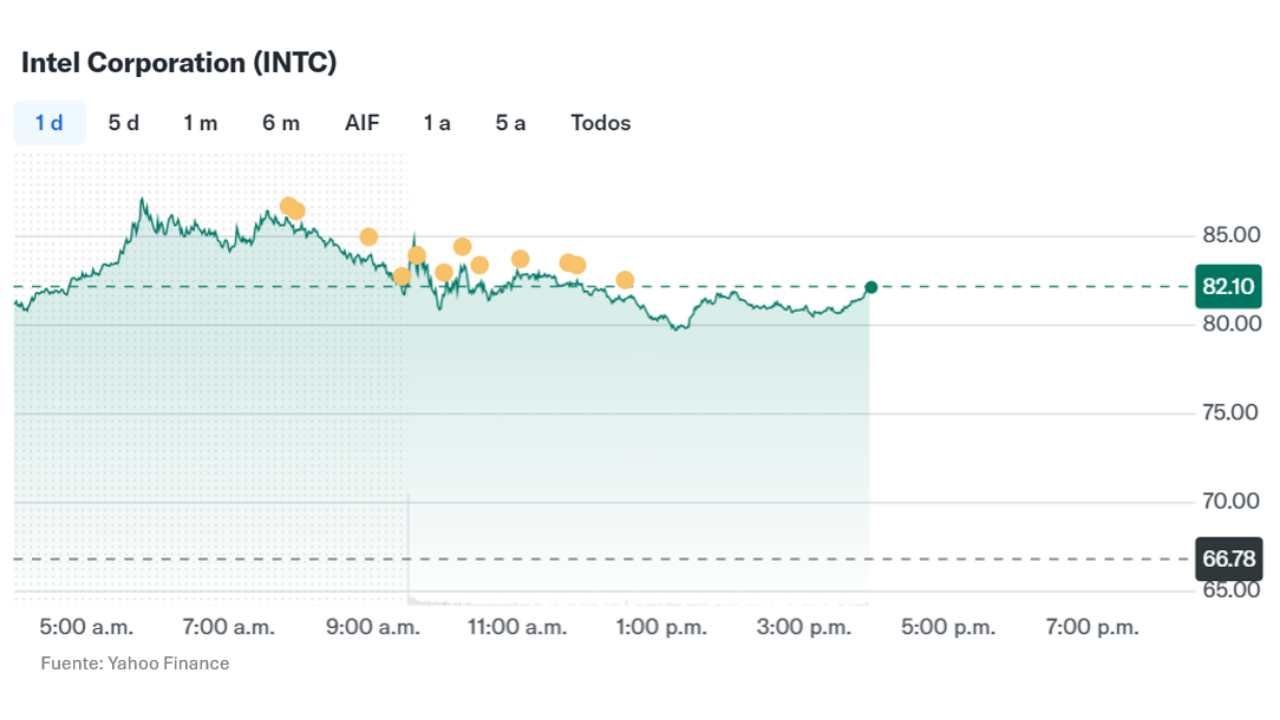The width and height of the screenshot is (1280, 720).
Task: Click the 85.00 price axis label
Action: (x=1231, y=236)
